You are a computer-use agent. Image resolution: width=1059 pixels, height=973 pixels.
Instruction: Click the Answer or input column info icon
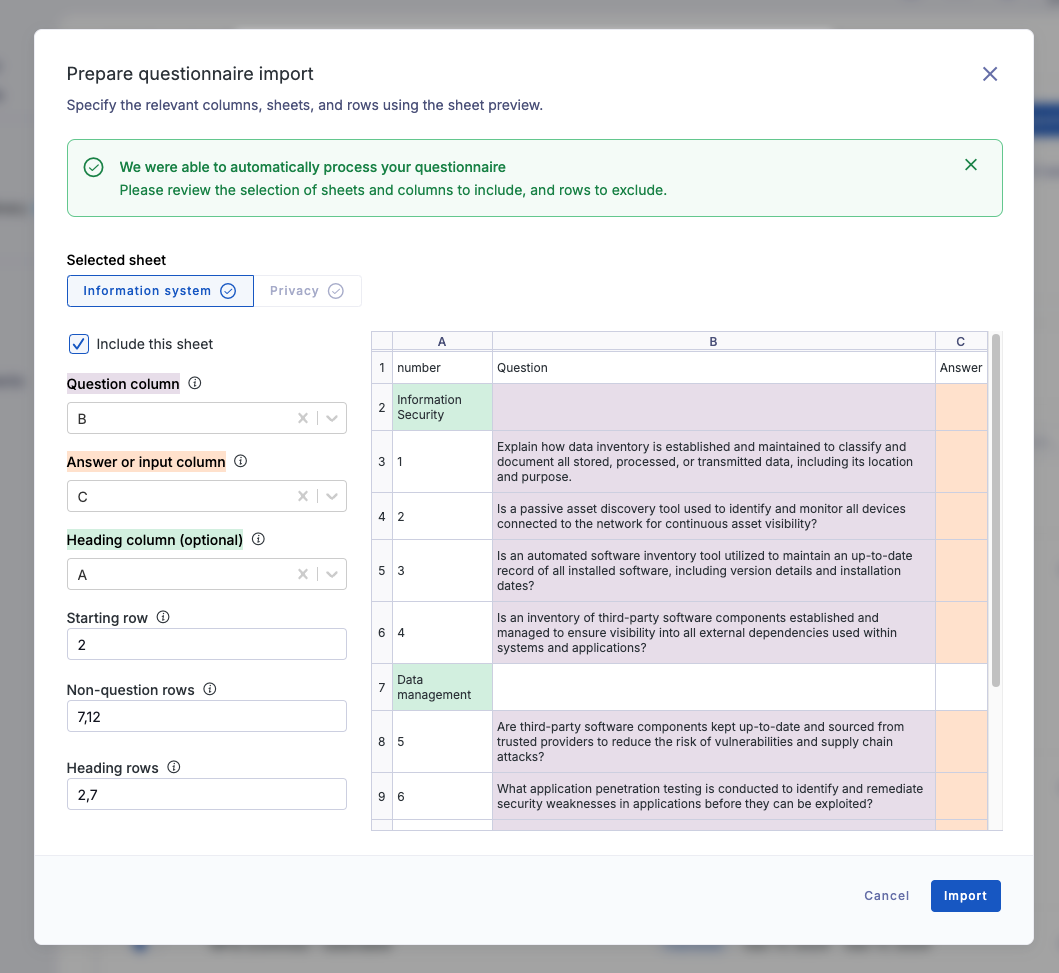[240, 461]
